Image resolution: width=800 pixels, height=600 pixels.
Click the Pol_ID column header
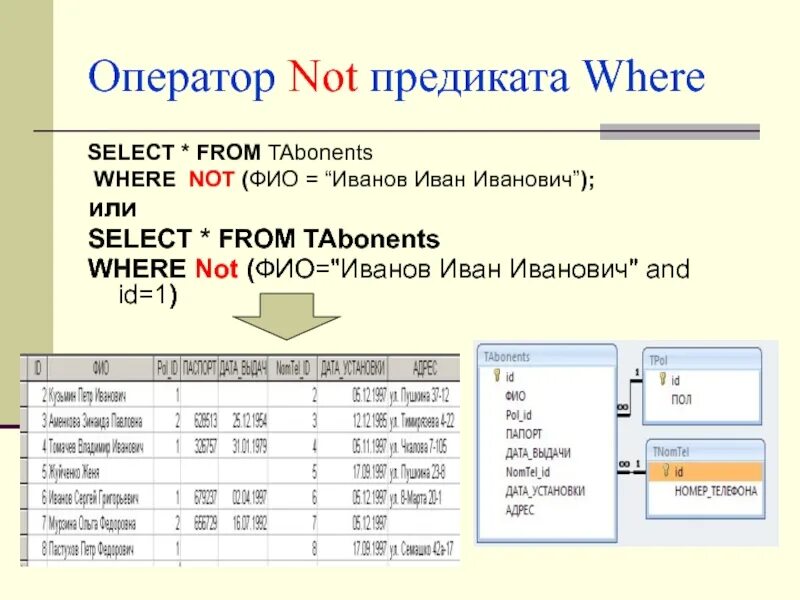pyautogui.click(x=167, y=368)
